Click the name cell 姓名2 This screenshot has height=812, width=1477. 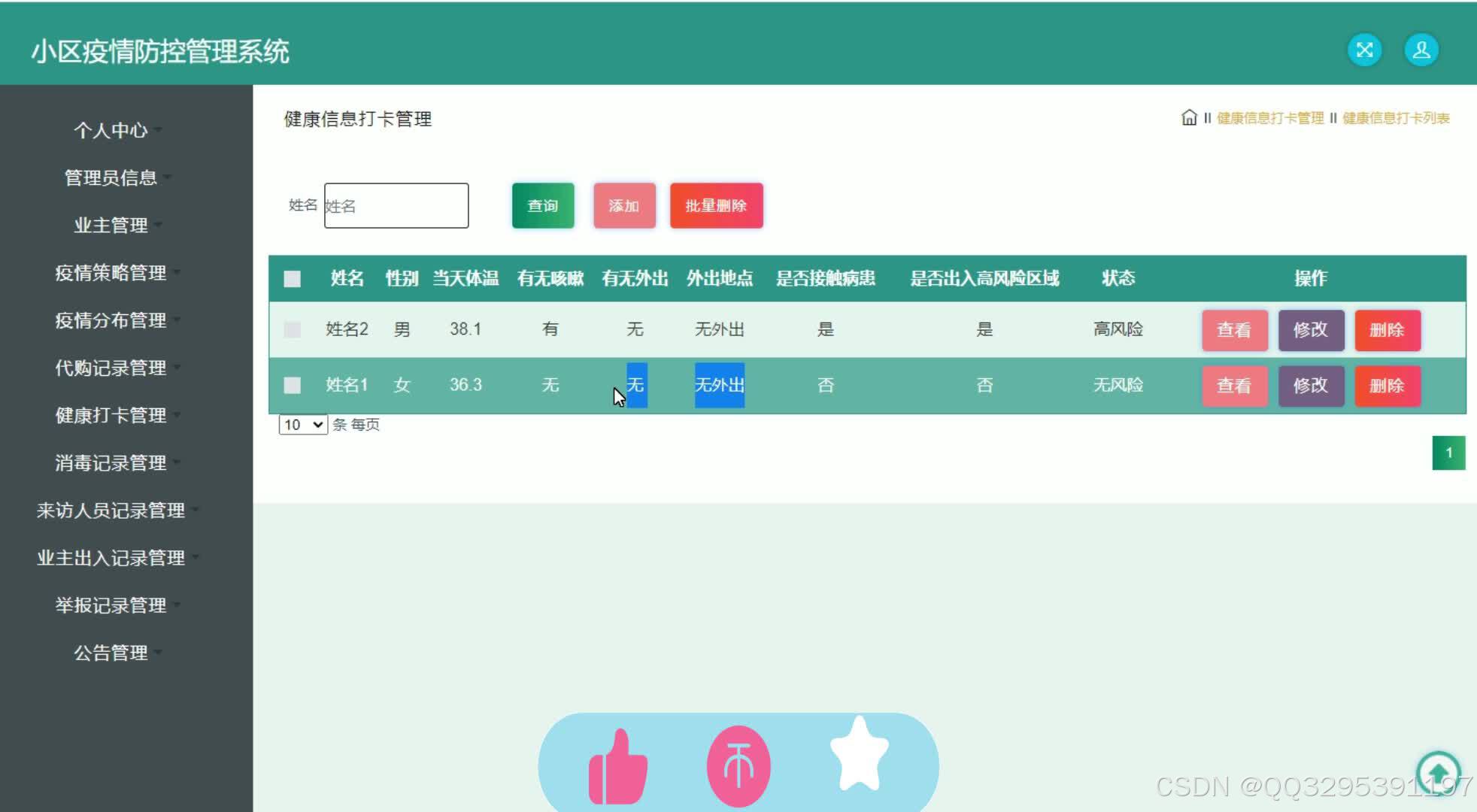tap(347, 329)
